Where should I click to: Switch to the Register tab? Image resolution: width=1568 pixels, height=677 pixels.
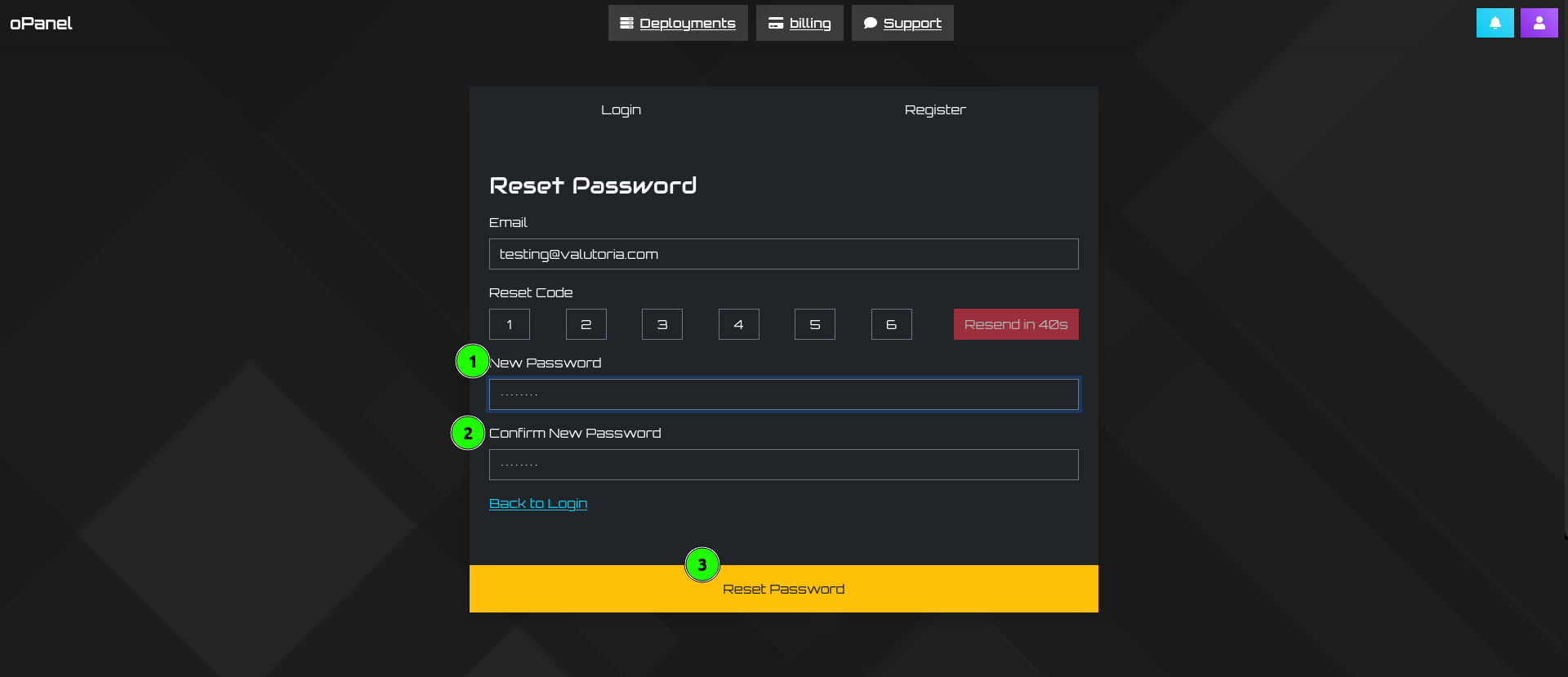click(x=935, y=109)
